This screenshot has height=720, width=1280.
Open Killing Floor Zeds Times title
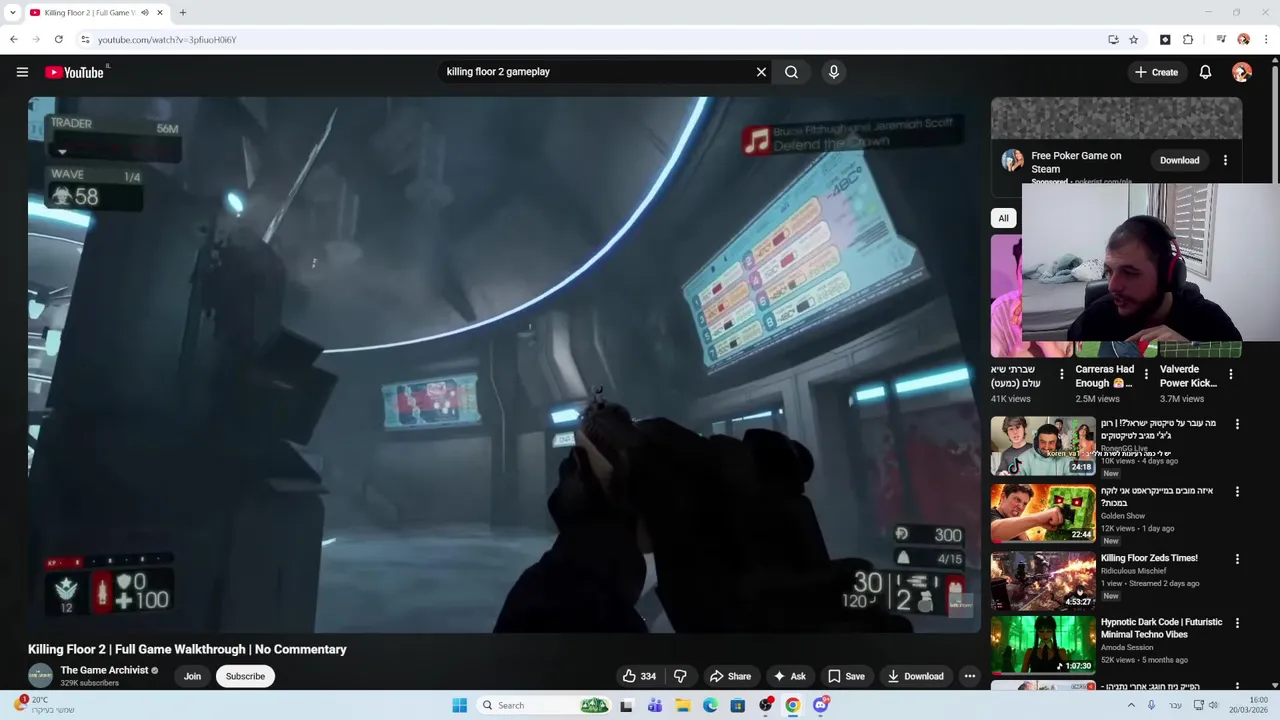[1149, 558]
